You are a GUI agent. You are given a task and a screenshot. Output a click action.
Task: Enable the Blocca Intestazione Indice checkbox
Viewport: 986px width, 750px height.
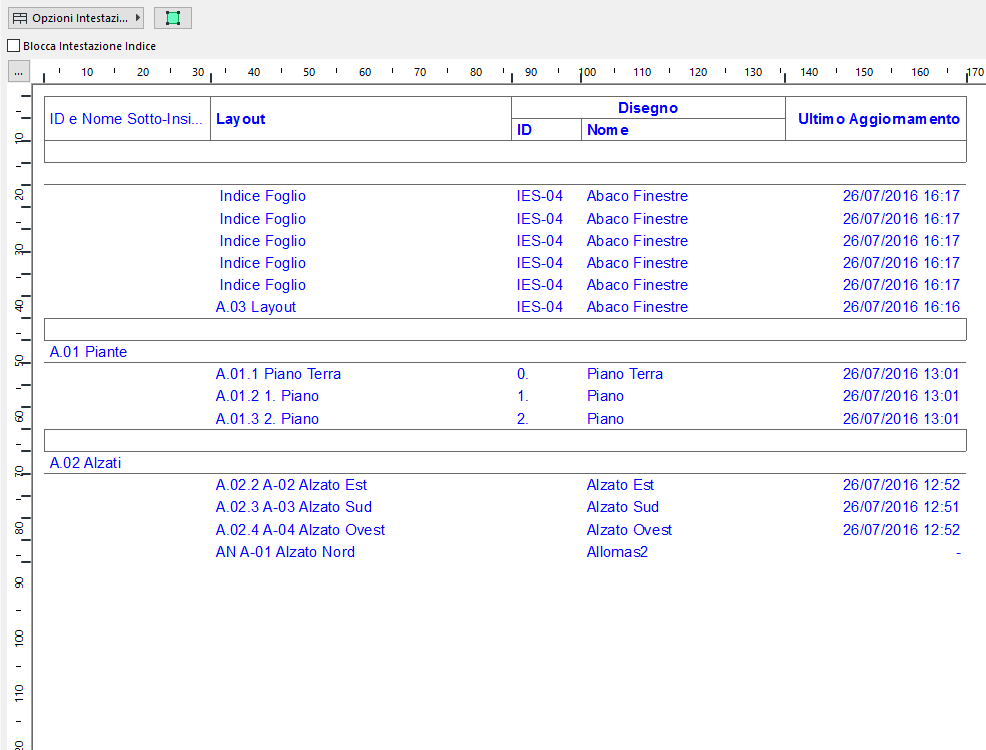click(13, 46)
